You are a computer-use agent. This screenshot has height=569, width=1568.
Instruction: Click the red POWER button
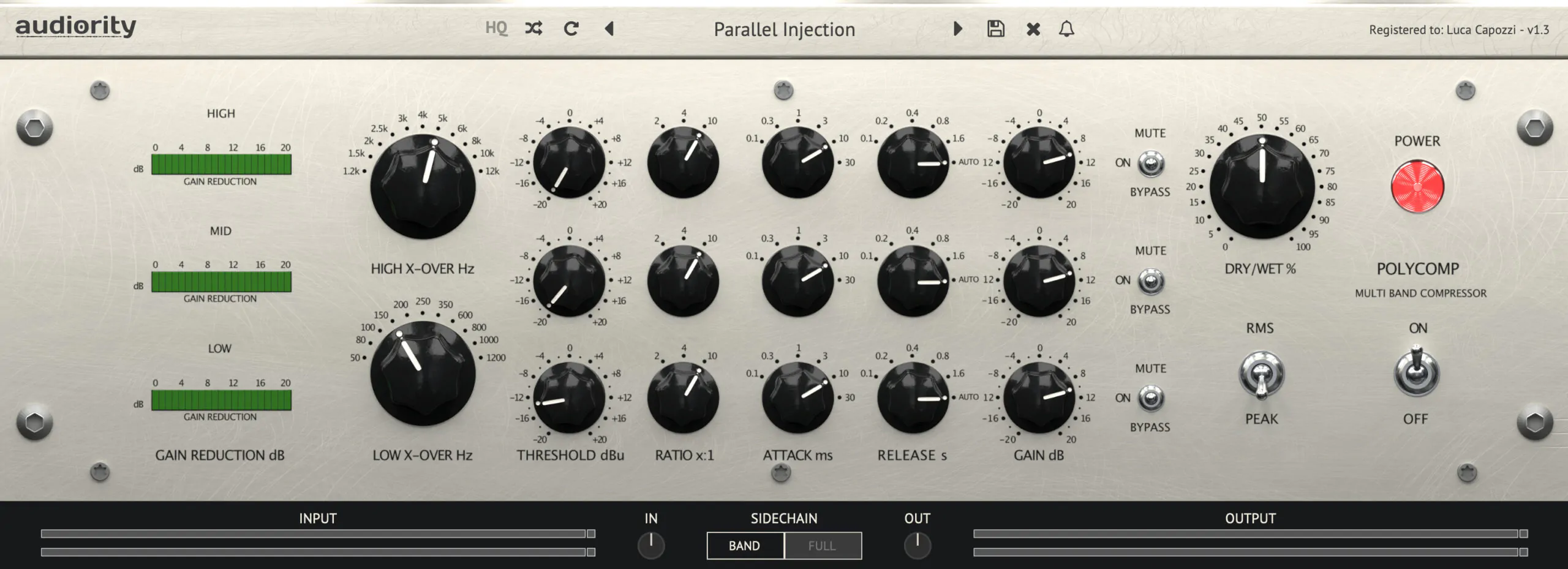pyautogui.click(x=1417, y=187)
